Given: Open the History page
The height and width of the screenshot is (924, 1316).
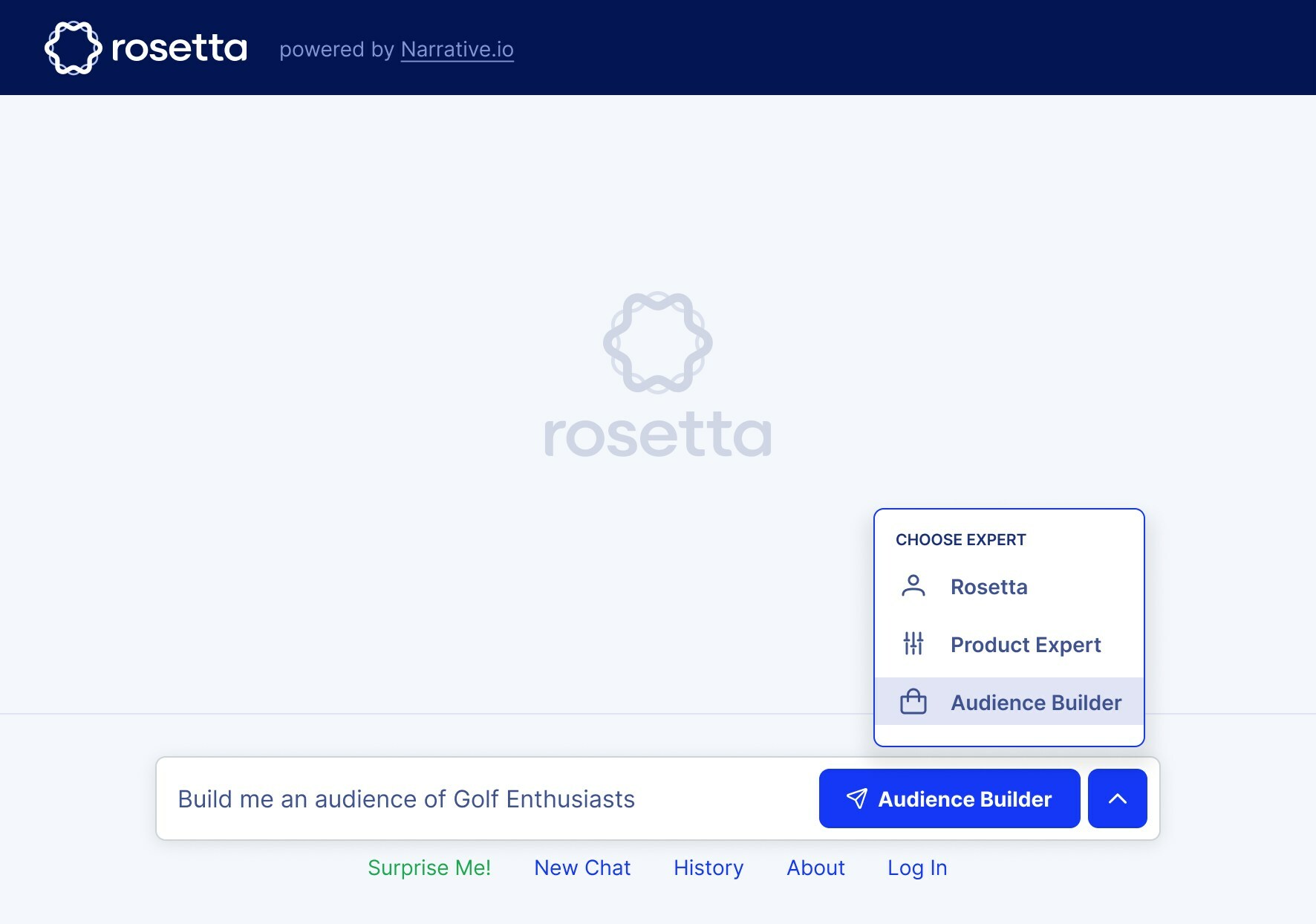Looking at the screenshot, I should [x=709, y=868].
